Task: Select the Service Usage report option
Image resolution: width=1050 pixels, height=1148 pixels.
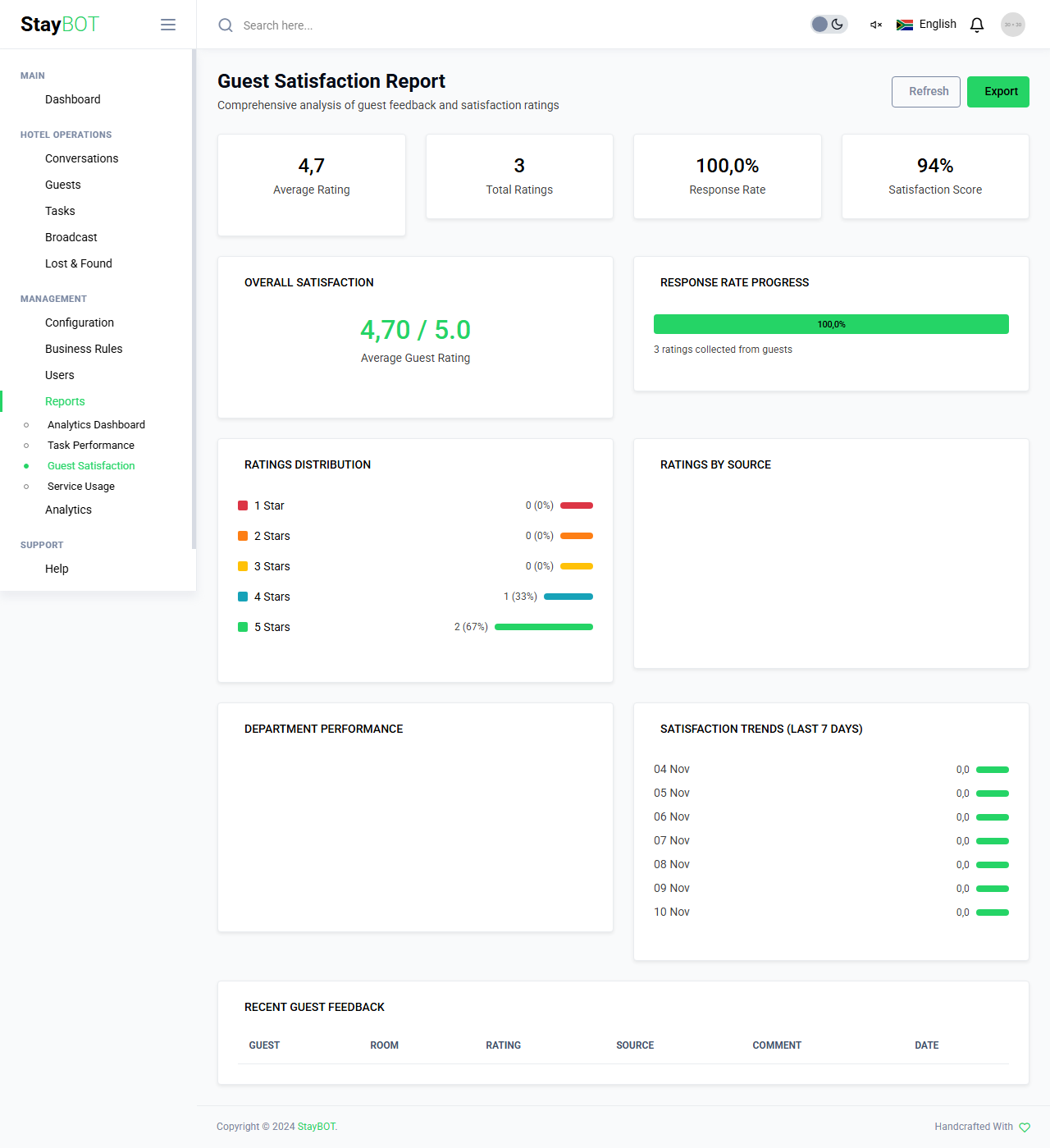Action: (80, 486)
